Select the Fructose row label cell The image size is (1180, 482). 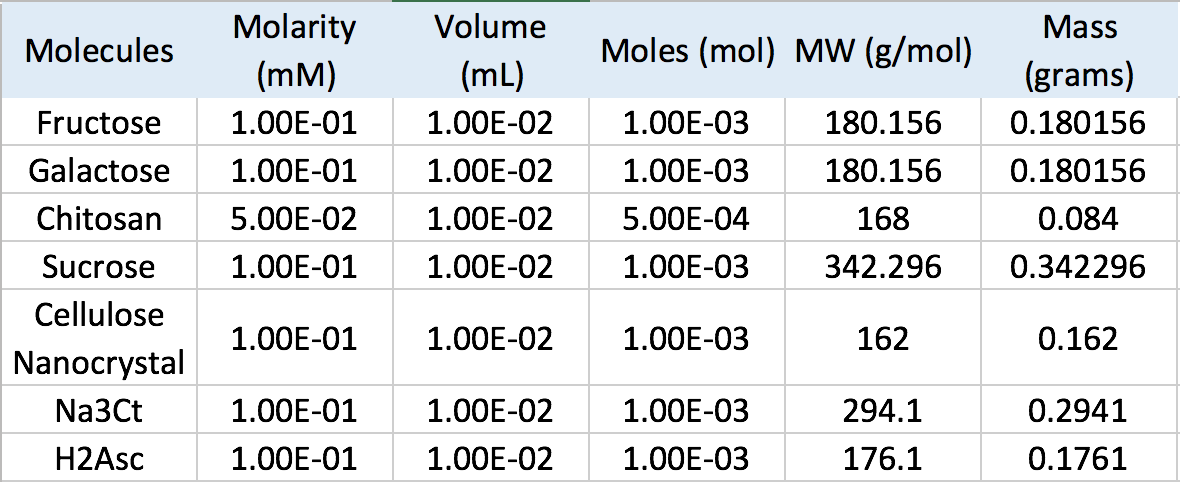99,123
